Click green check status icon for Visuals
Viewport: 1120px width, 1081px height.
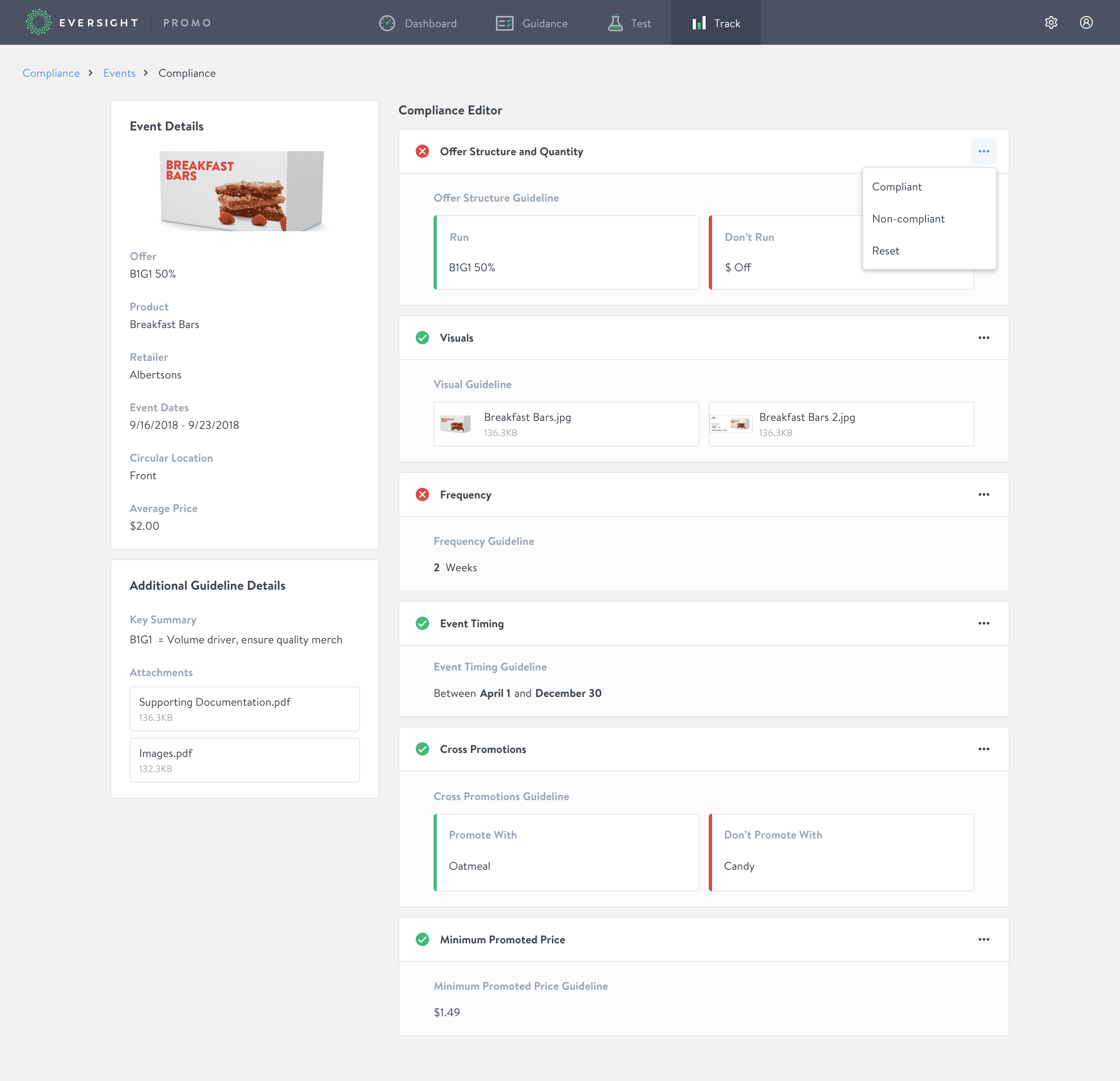(x=422, y=337)
